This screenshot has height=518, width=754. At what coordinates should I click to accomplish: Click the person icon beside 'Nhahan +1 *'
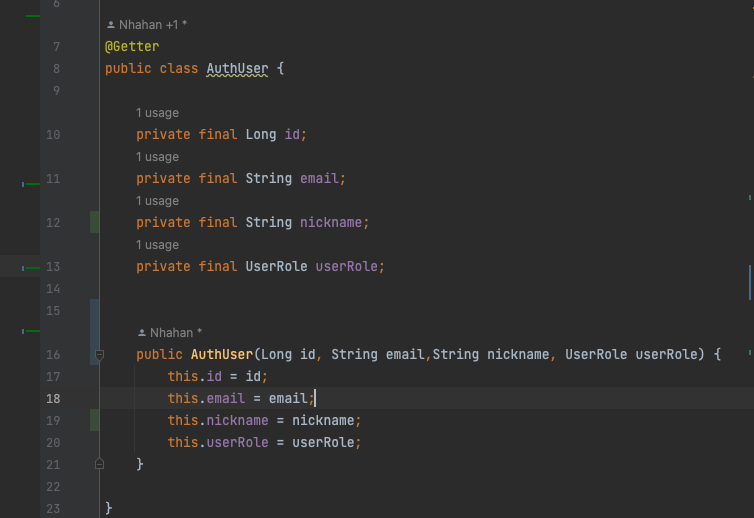click(x=111, y=25)
